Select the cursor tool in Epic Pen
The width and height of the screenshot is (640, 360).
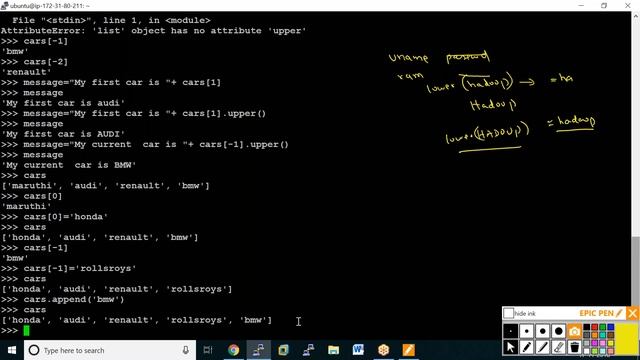point(510,347)
